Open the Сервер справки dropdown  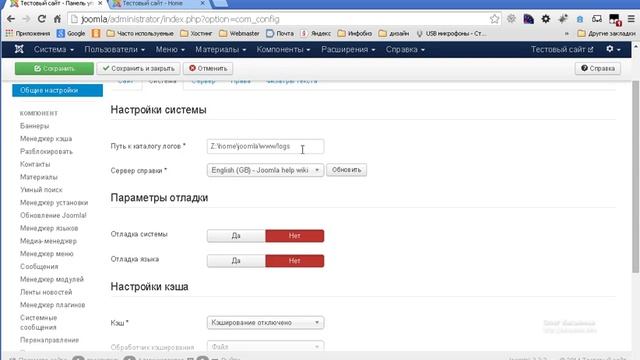coord(265,170)
